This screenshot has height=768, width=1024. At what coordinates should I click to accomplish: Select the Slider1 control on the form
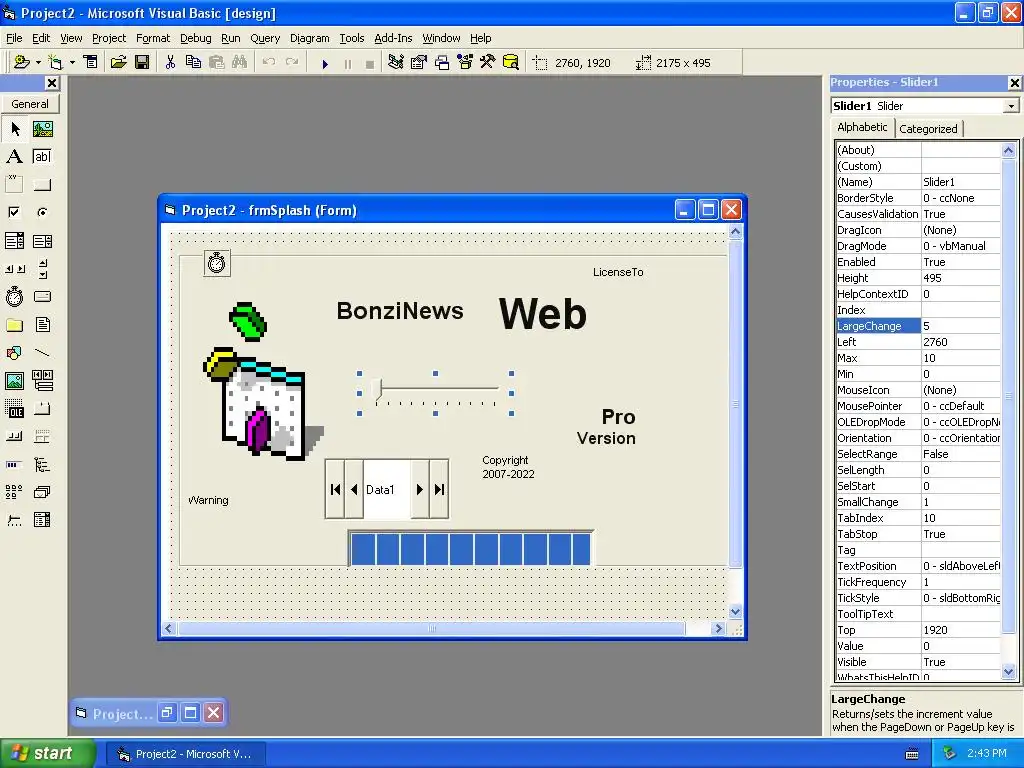pos(436,393)
